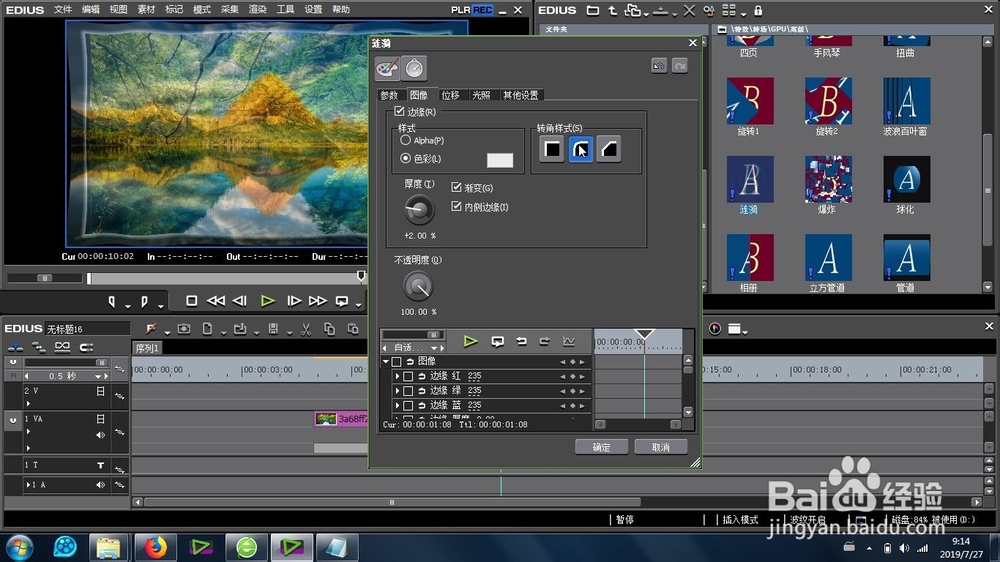The width and height of the screenshot is (1000, 562).
Task: Expand the 边缘 红 parameter row
Action: pos(397,376)
